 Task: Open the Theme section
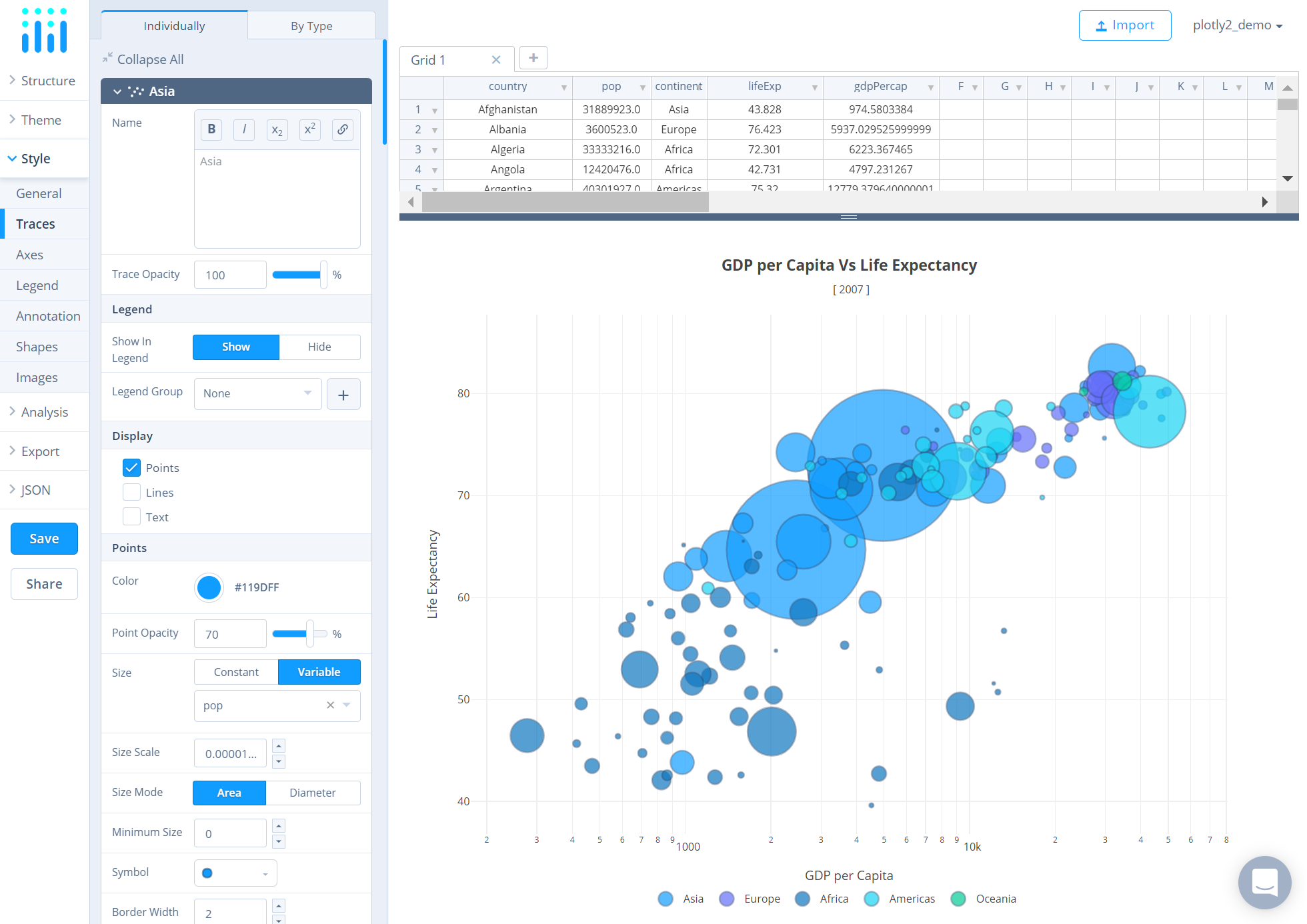point(44,120)
